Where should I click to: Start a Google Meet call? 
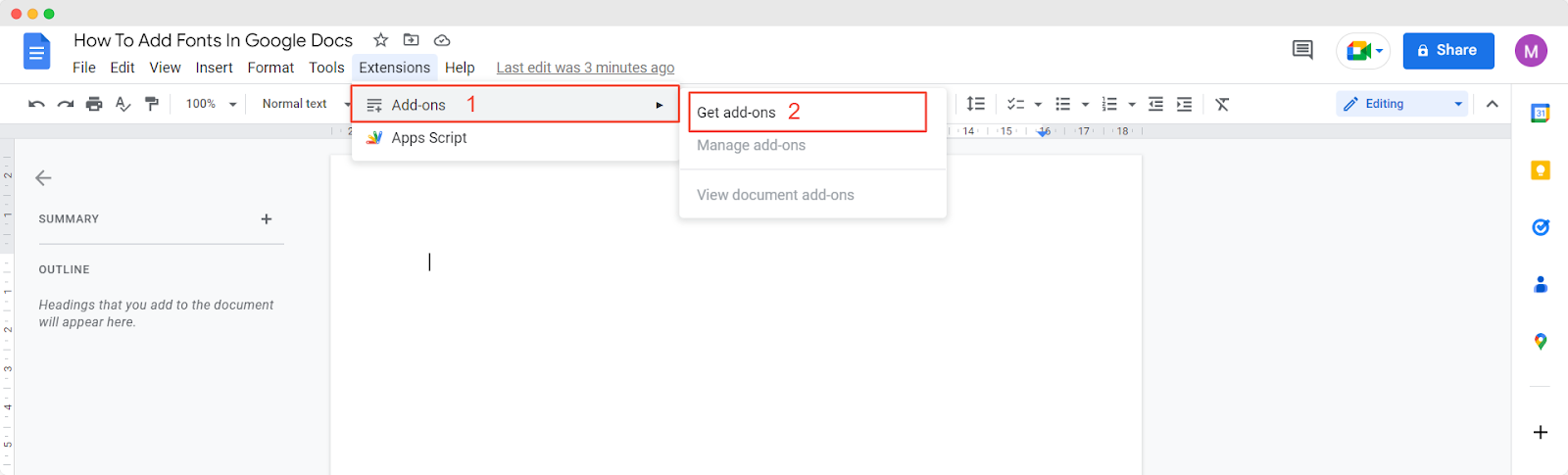point(1363,51)
